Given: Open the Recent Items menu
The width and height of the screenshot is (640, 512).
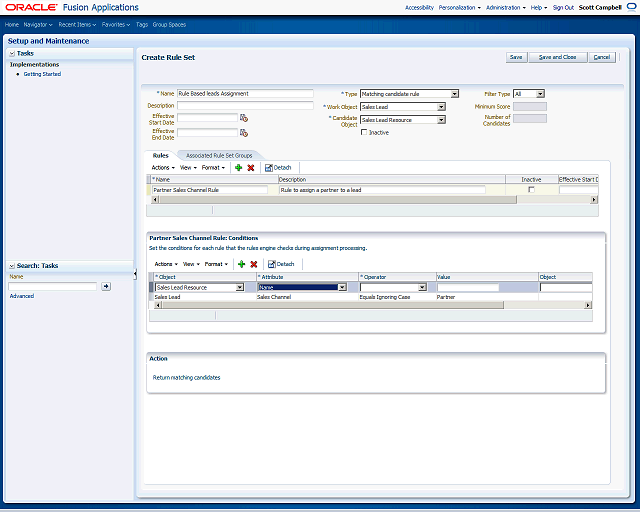Looking at the screenshot, I should 77,24.
